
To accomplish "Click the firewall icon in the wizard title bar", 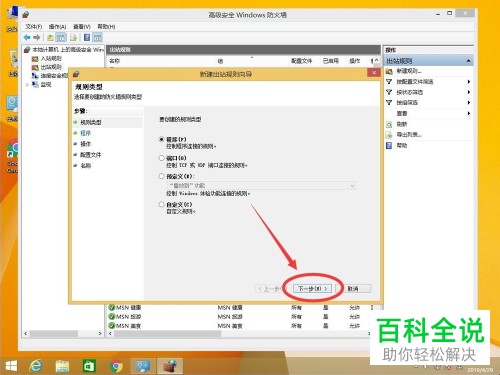I will click(x=76, y=74).
